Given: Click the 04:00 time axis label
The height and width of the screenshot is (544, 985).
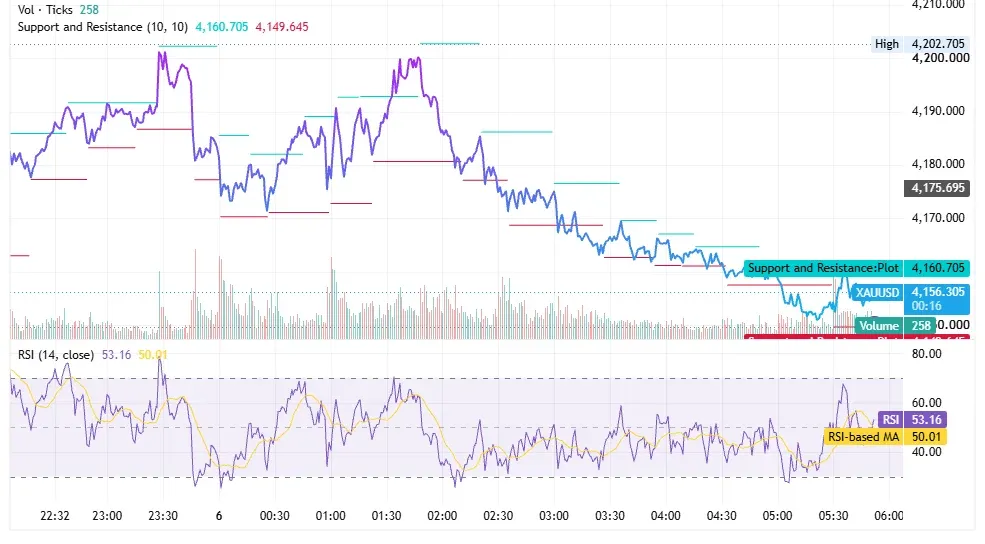Looking at the screenshot, I should (x=665, y=516).
